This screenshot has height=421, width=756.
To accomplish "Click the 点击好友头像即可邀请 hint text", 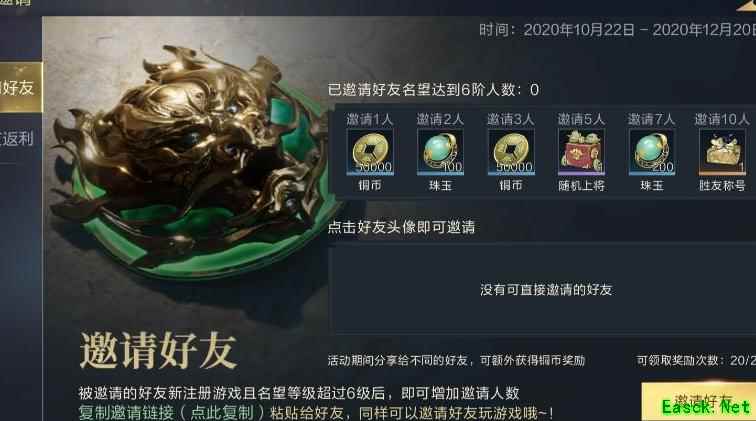I will (x=401, y=227).
